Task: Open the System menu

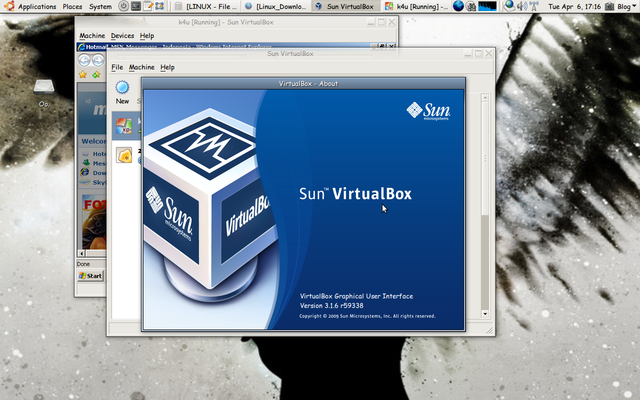Action: (100, 6)
